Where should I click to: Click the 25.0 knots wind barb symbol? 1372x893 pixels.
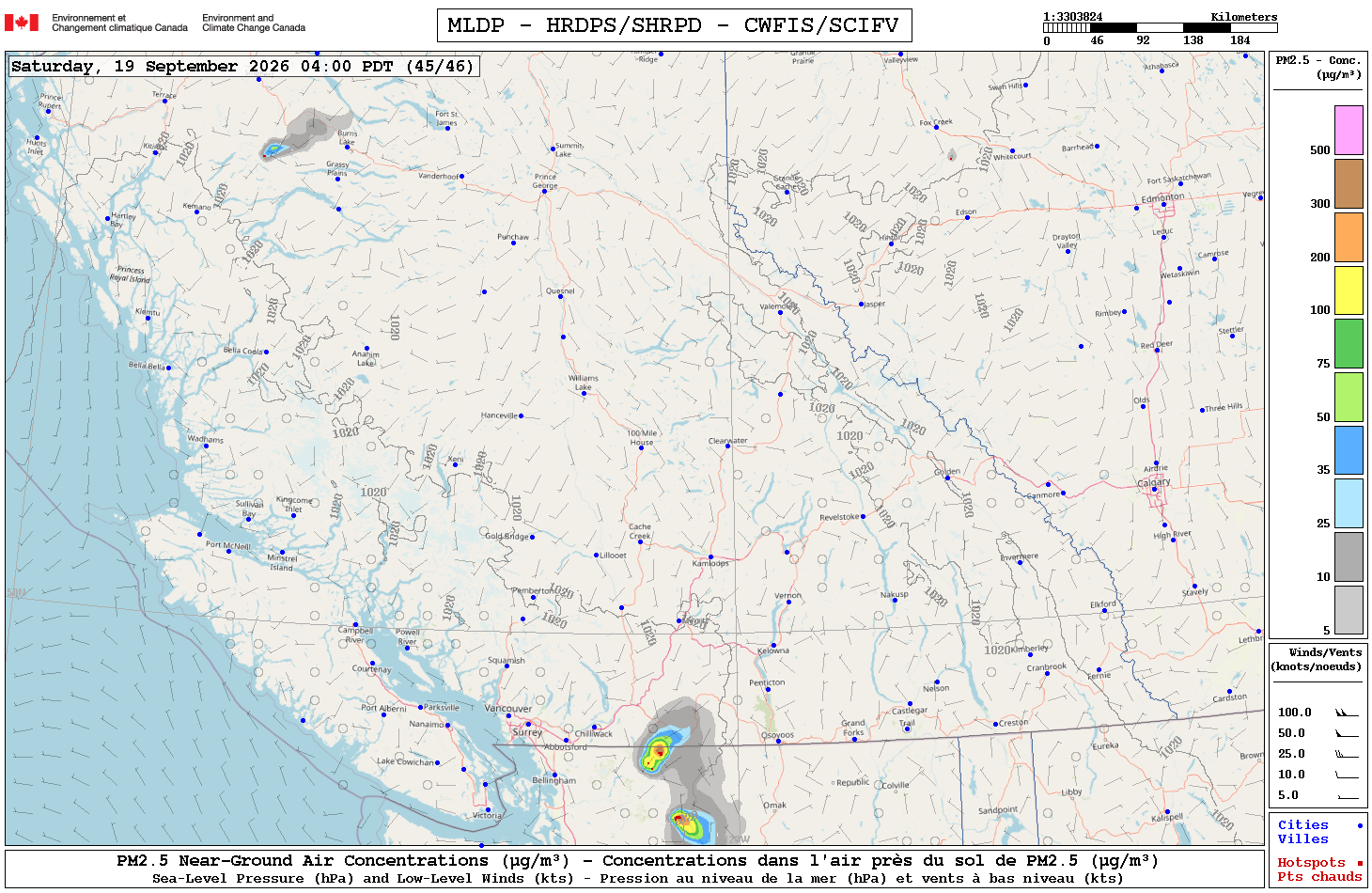(x=1347, y=754)
